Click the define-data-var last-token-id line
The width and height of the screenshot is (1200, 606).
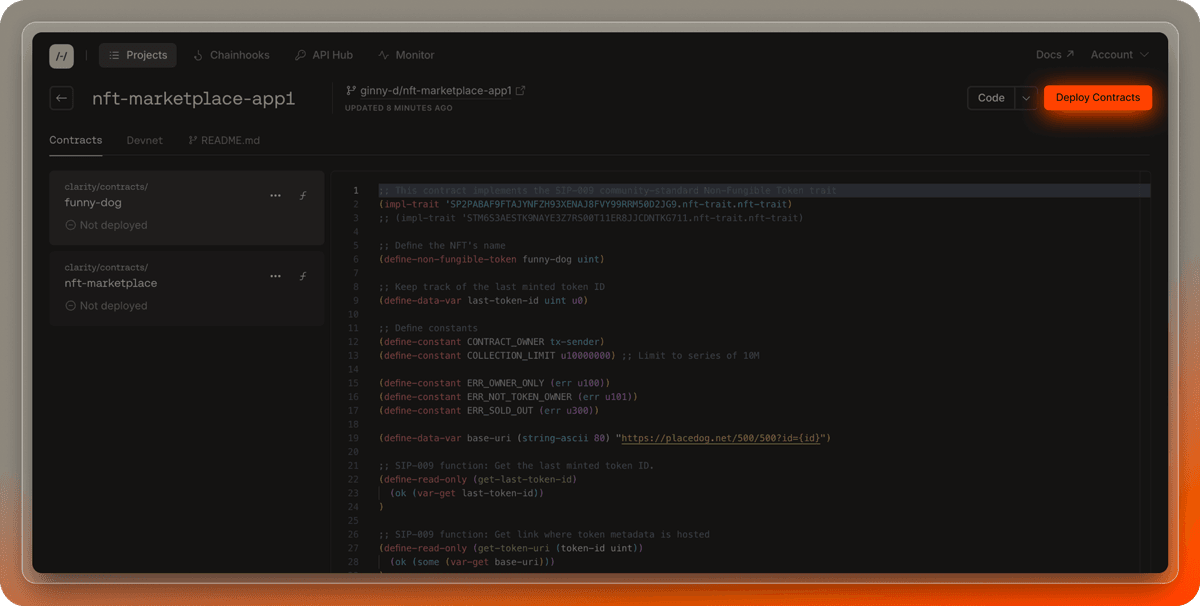pyautogui.click(x=483, y=300)
